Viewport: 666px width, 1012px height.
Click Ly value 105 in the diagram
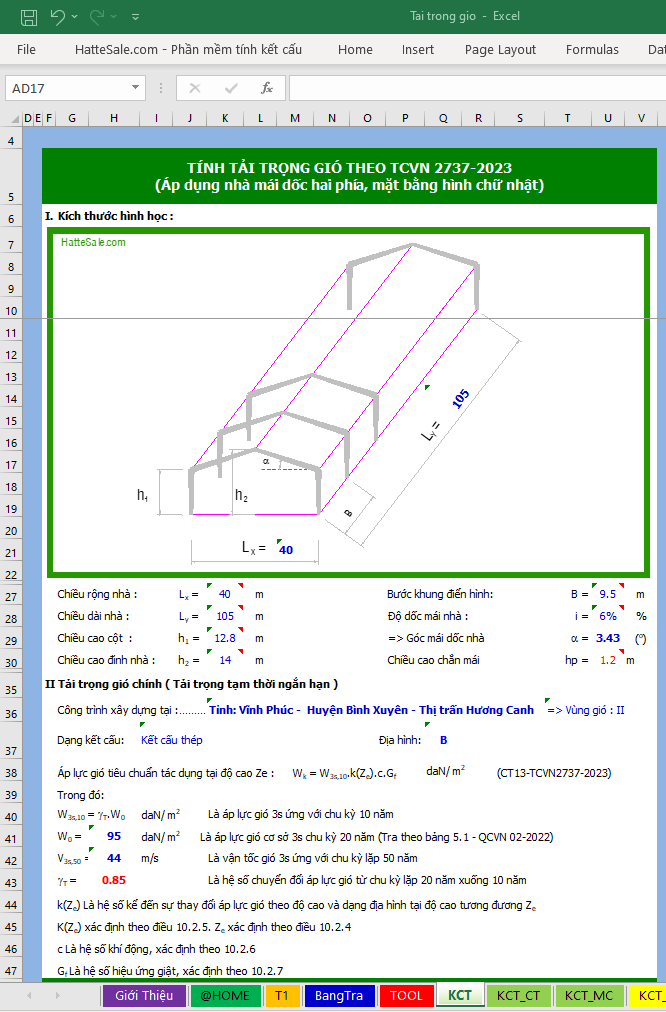point(460,399)
